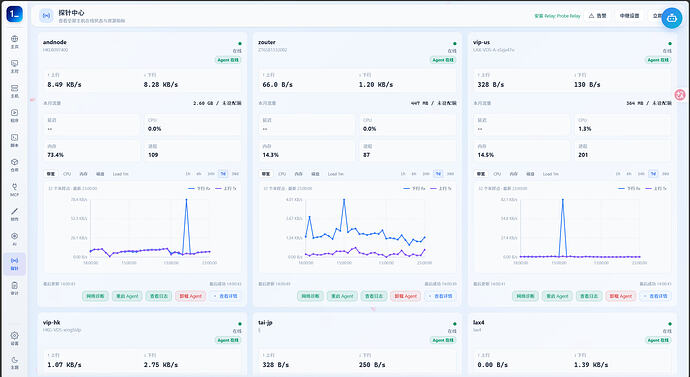Run 网络诊断 network diagnosis for zouter

310,296
